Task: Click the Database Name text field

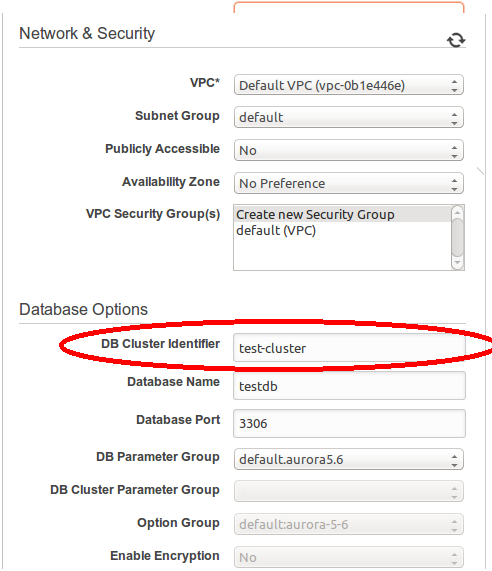Action: [x=349, y=386]
